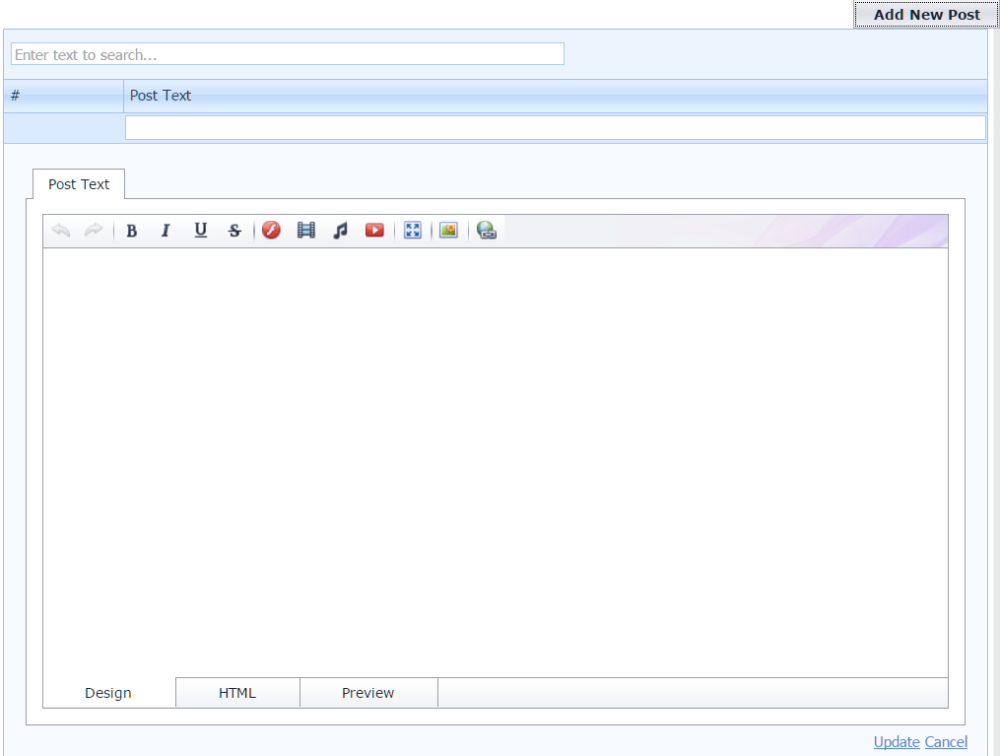Screen dimensions: 1000x756
Task: Toggle Bold formatting in the editor
Action: [x=131, y=230]
